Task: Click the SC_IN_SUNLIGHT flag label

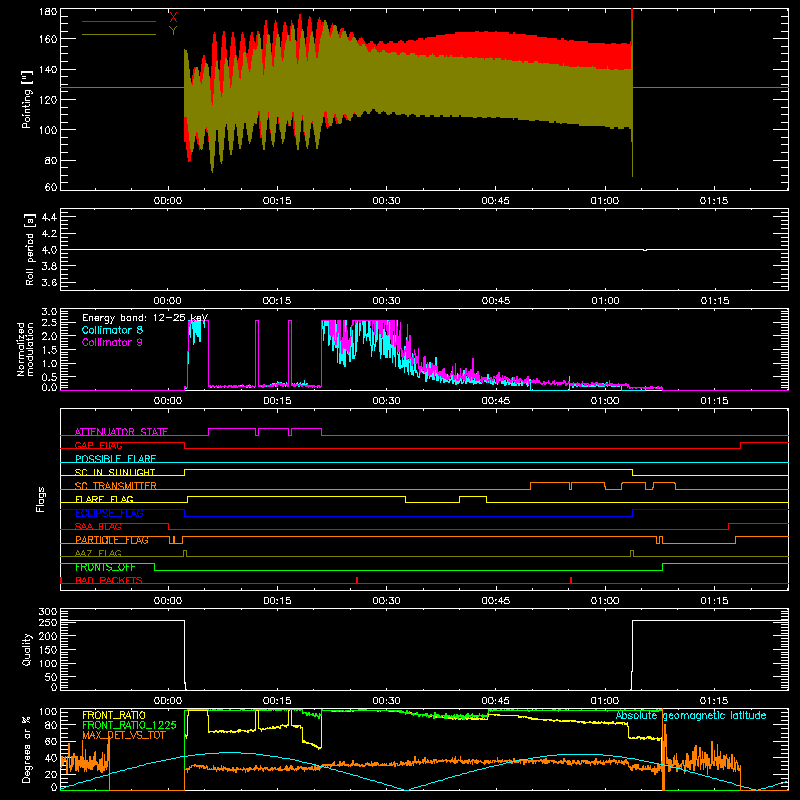Action: pos(115,472)
